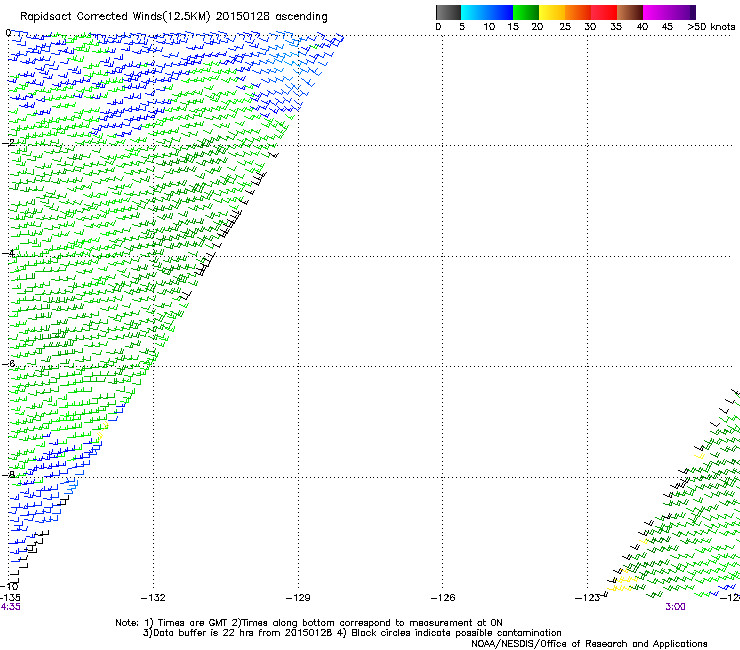This screenshot has width=740, height=650.
Task: Click the date '20150128' in the title
Action: (242, 16)
